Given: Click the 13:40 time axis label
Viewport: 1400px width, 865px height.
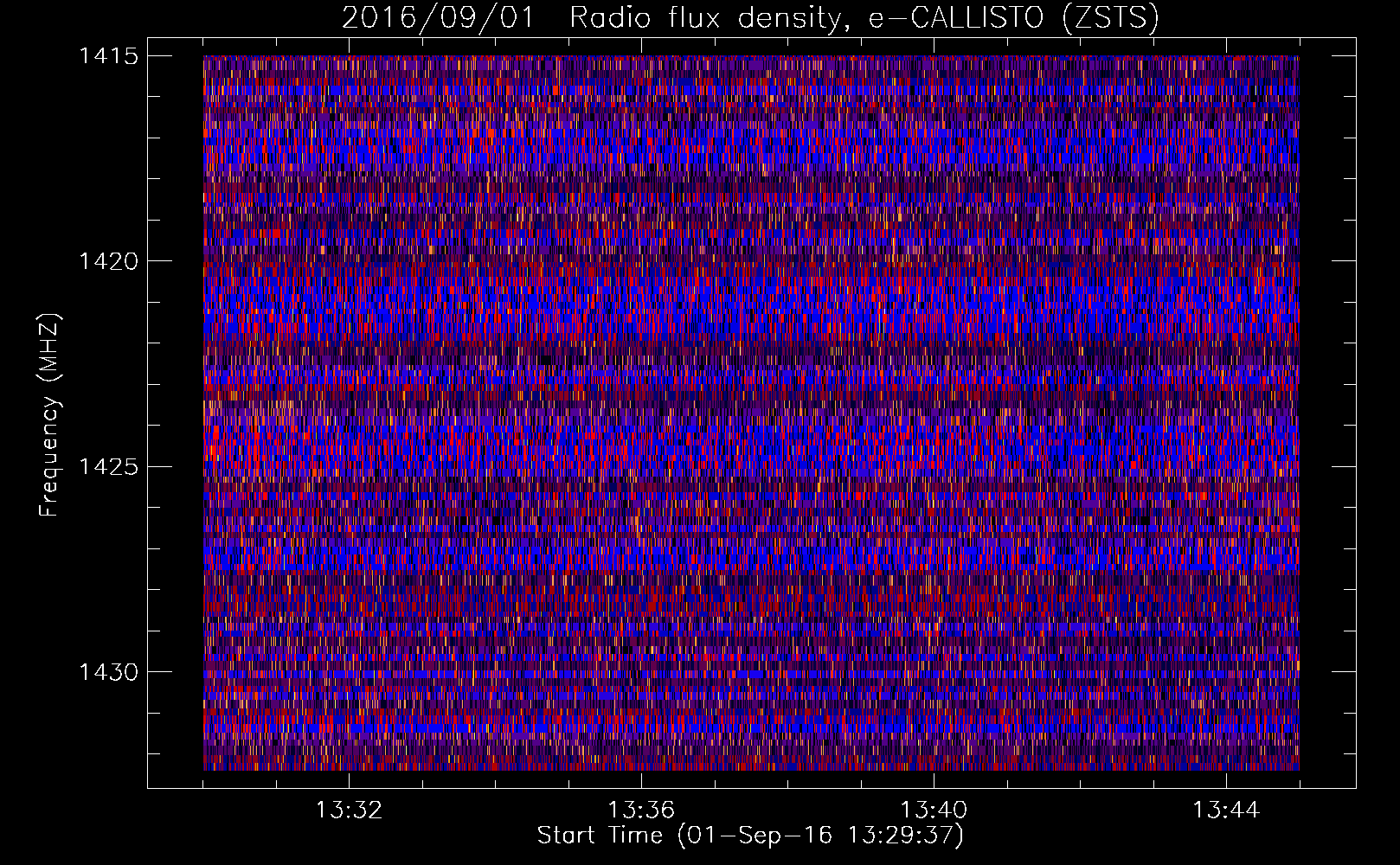Looking at the screenshot, I should click(x=934, y=811).
